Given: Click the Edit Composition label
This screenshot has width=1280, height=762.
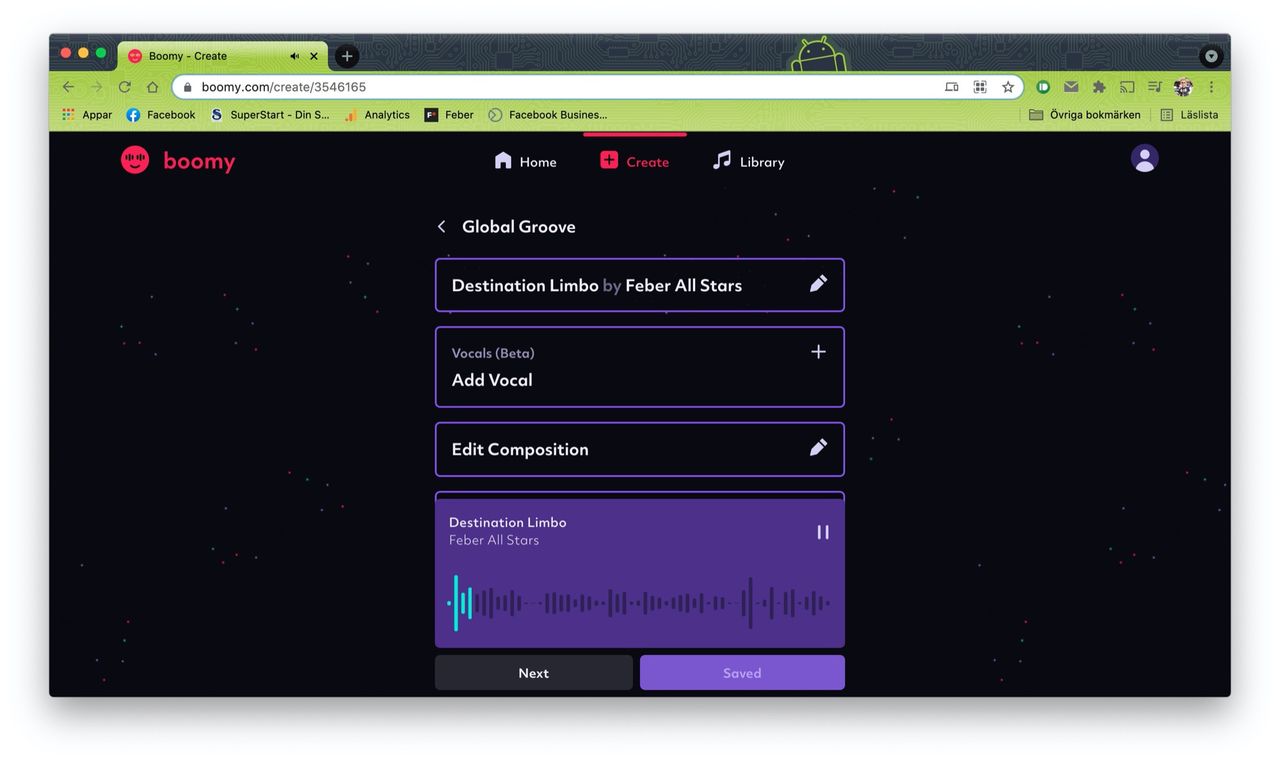Looking at the screenshot, I should [x=520, y=449].
